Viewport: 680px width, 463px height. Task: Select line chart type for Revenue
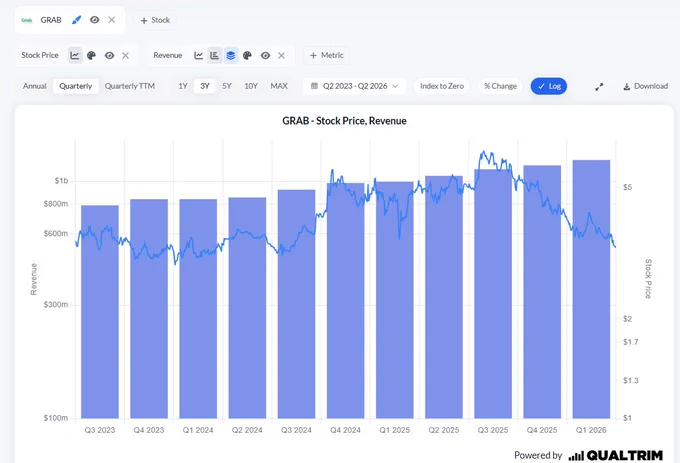199,55
